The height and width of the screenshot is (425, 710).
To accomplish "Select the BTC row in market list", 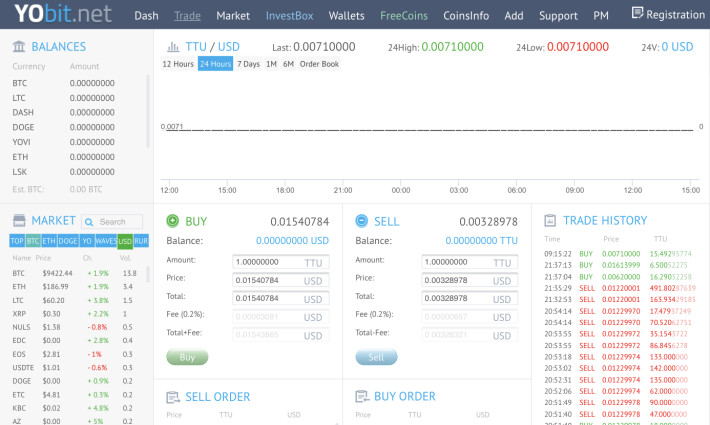I will [75, 273].
